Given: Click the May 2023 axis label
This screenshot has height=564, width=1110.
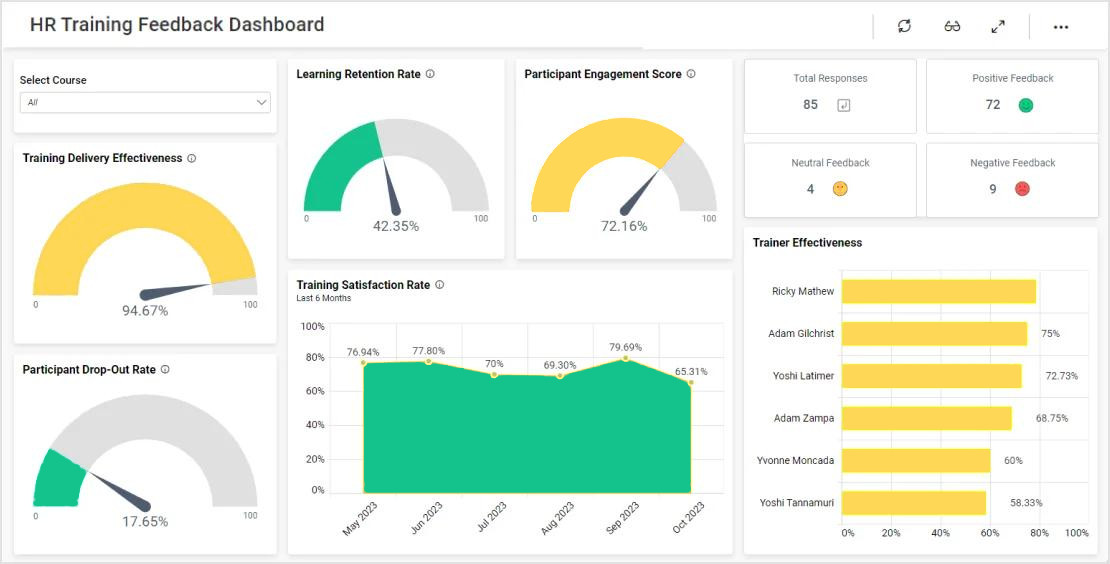Looking at the screenshot, I should (360, 519).
